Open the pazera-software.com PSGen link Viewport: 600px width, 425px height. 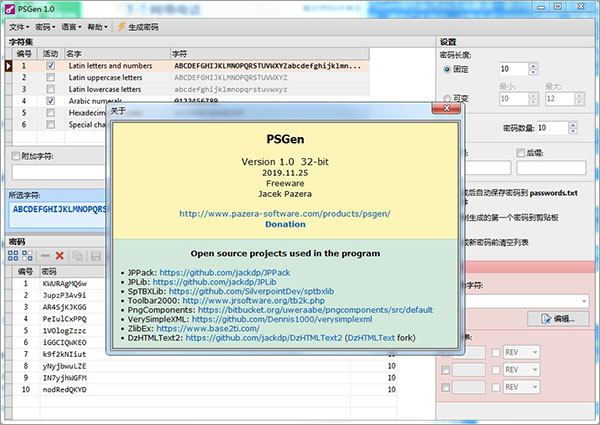point(285,213)
